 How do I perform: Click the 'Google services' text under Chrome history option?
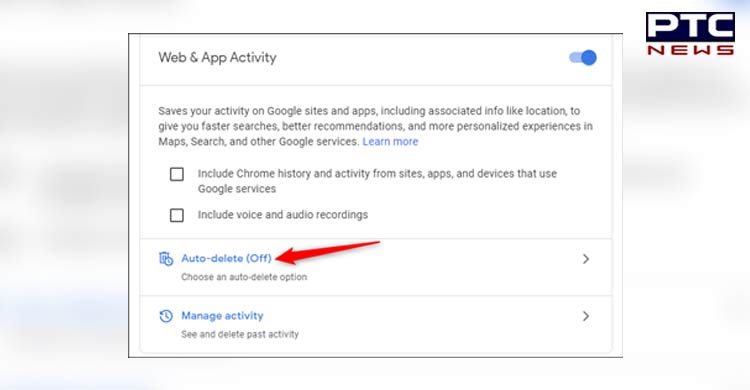pyautogui.click(x=237, y=189)
